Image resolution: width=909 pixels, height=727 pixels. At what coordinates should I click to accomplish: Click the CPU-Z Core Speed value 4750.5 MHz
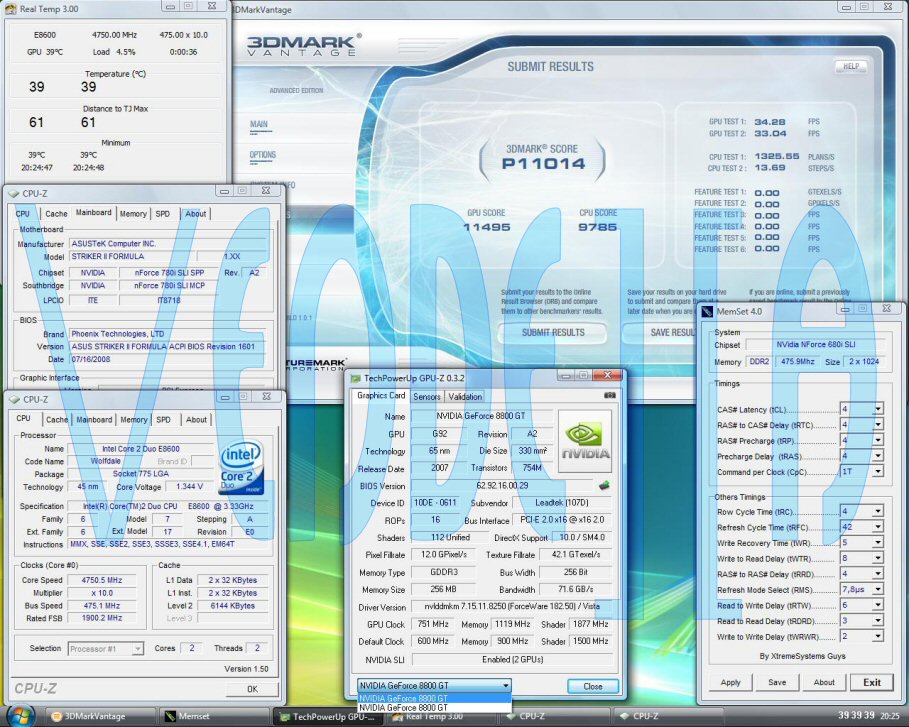[x=101, y=580]
